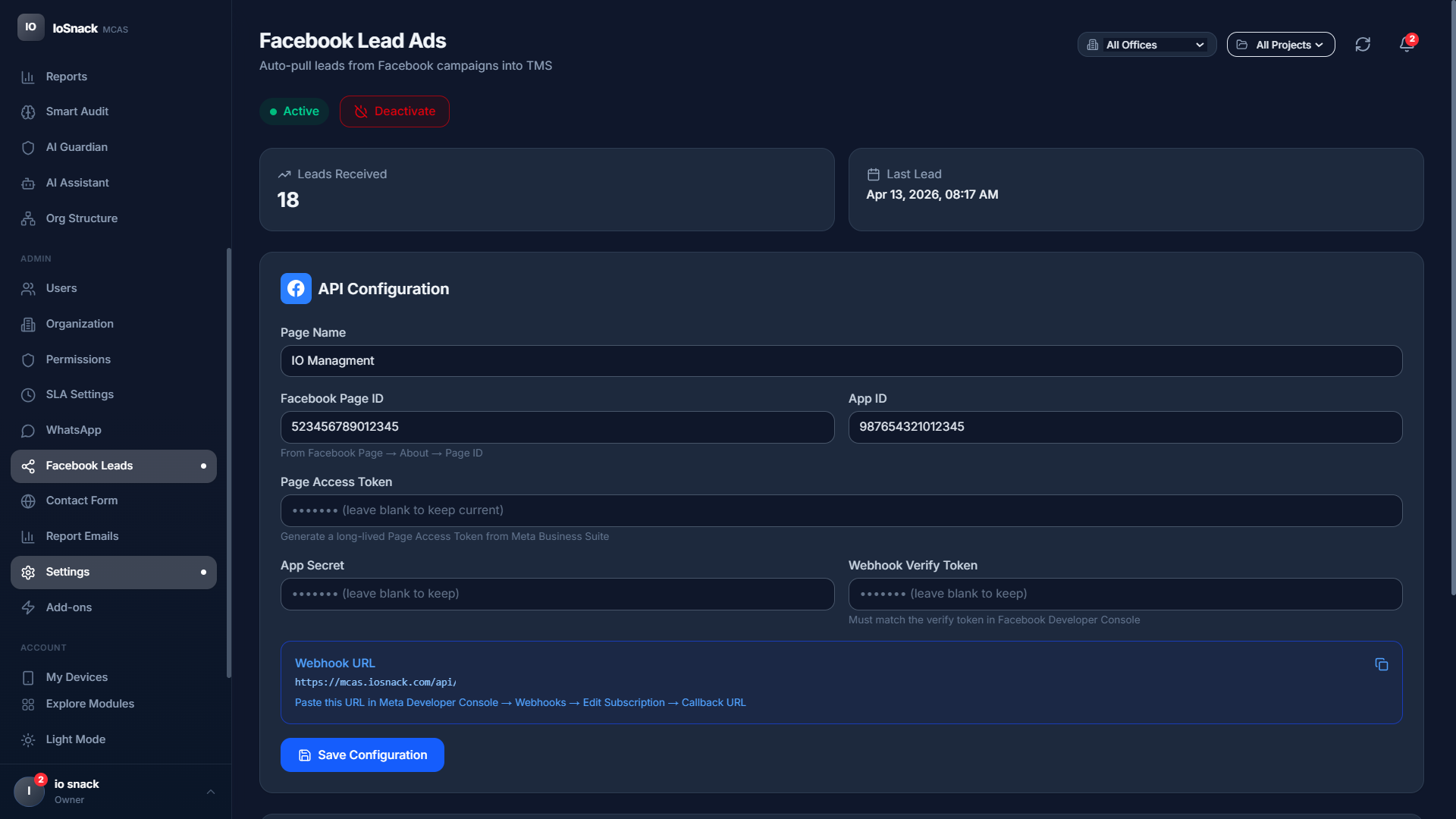Click the Permissions shield icon
Screen dimensions: 1456x819
click(28, 359)
